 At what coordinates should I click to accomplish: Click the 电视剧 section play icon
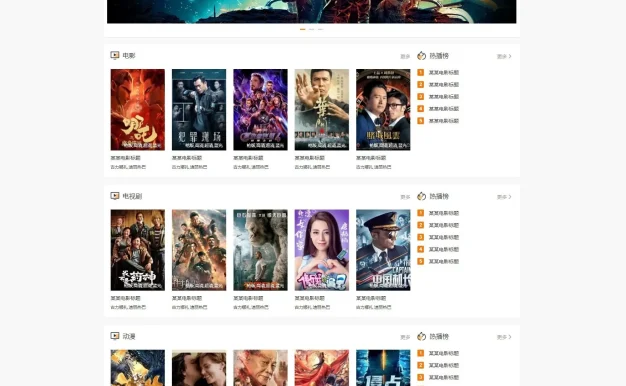click(115, 196)
